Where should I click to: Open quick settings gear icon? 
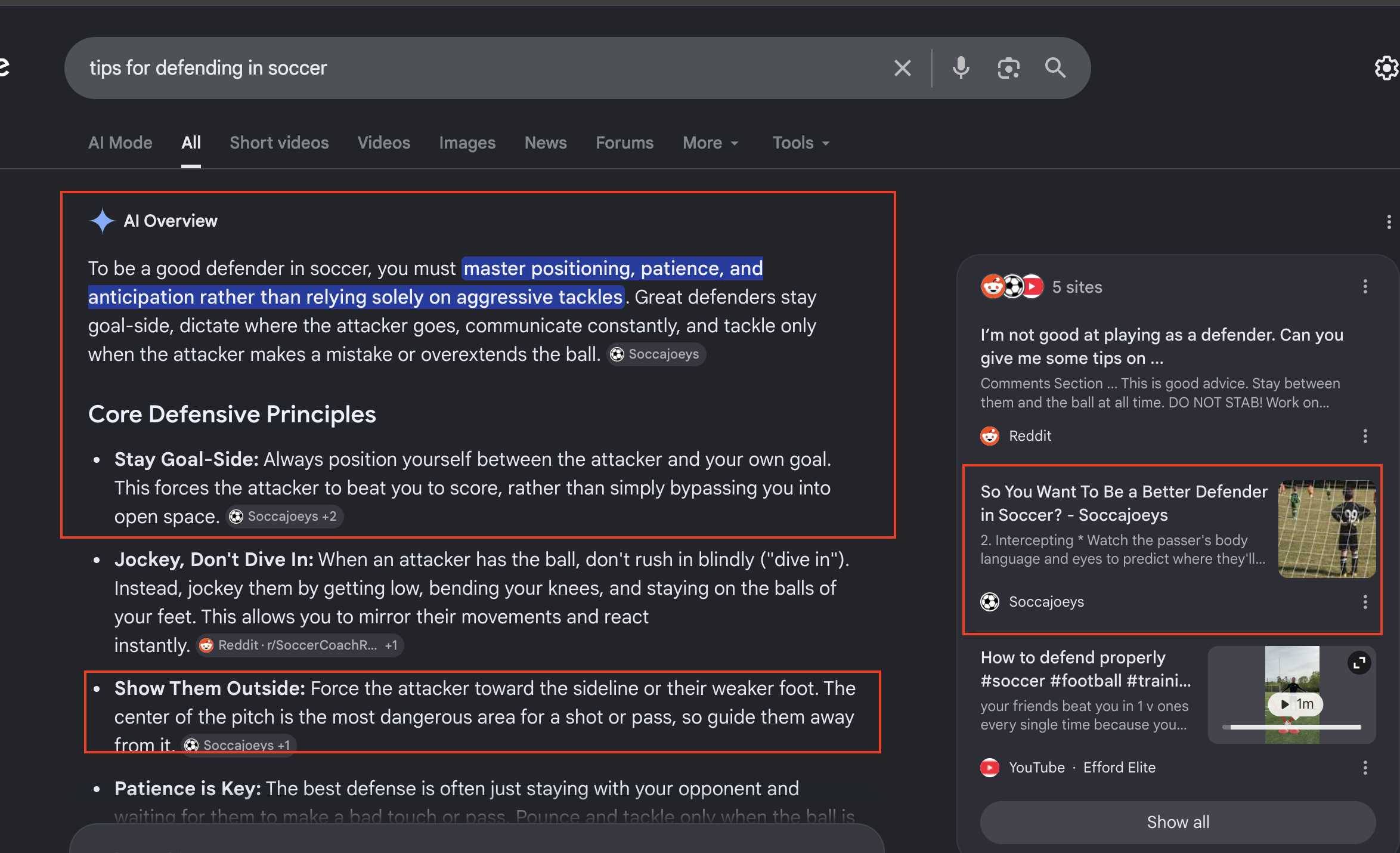click(x=1387, y=68)
